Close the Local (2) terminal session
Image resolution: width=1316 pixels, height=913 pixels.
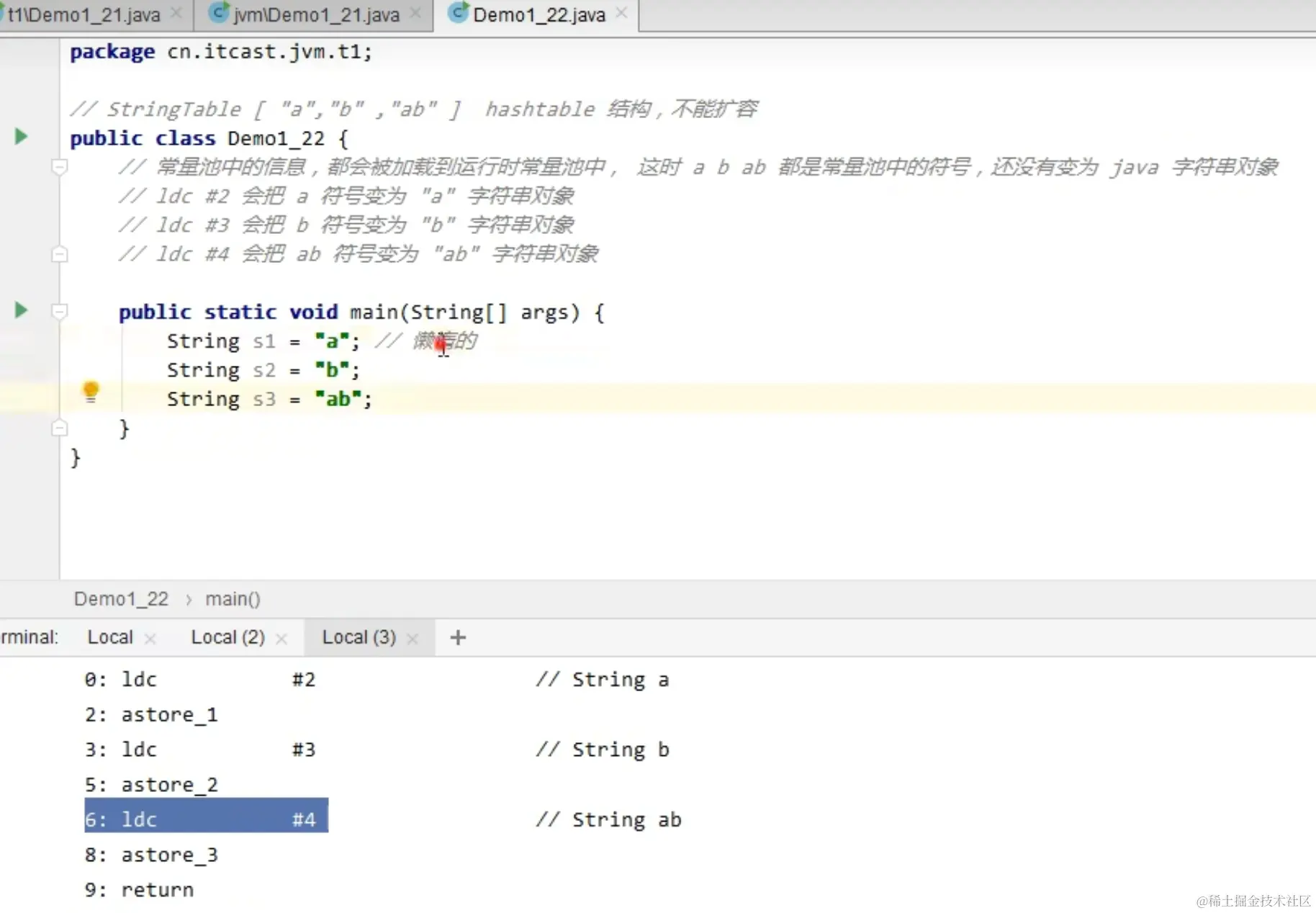tap(281, 639)
